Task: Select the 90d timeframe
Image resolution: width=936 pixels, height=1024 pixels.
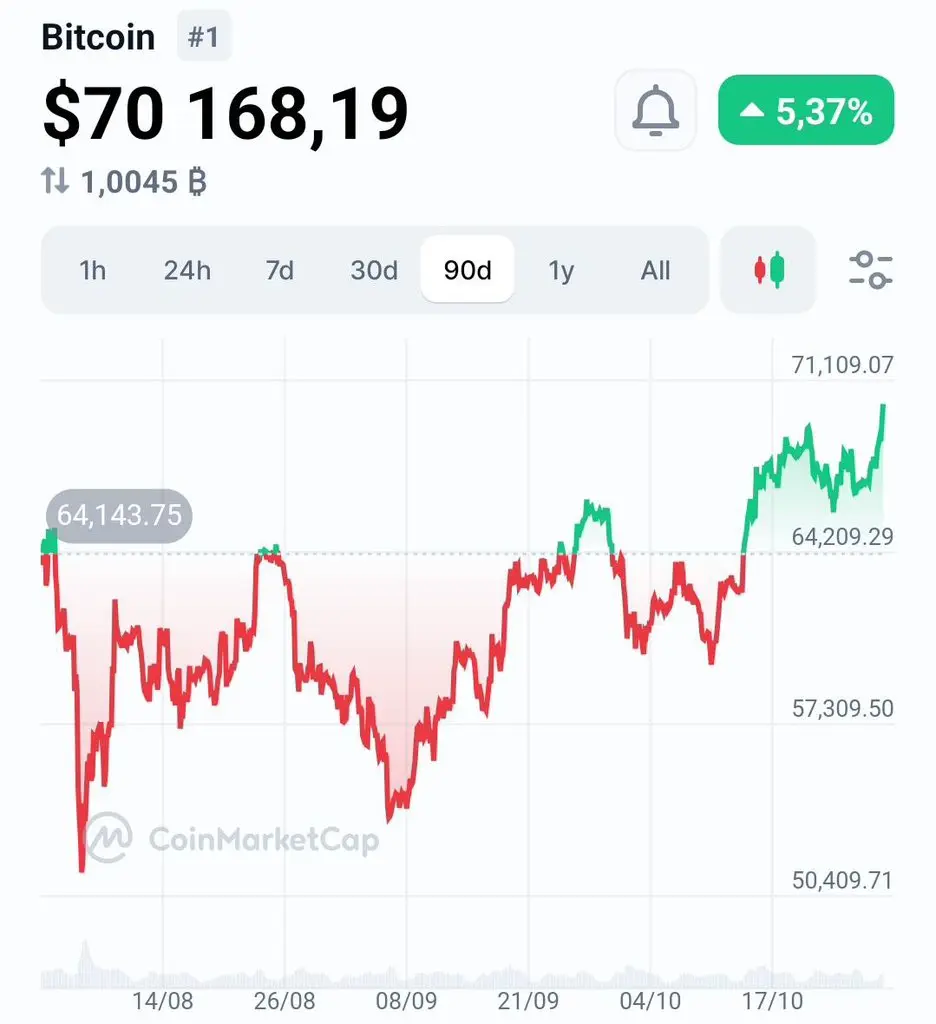Action: click(468, 270)
